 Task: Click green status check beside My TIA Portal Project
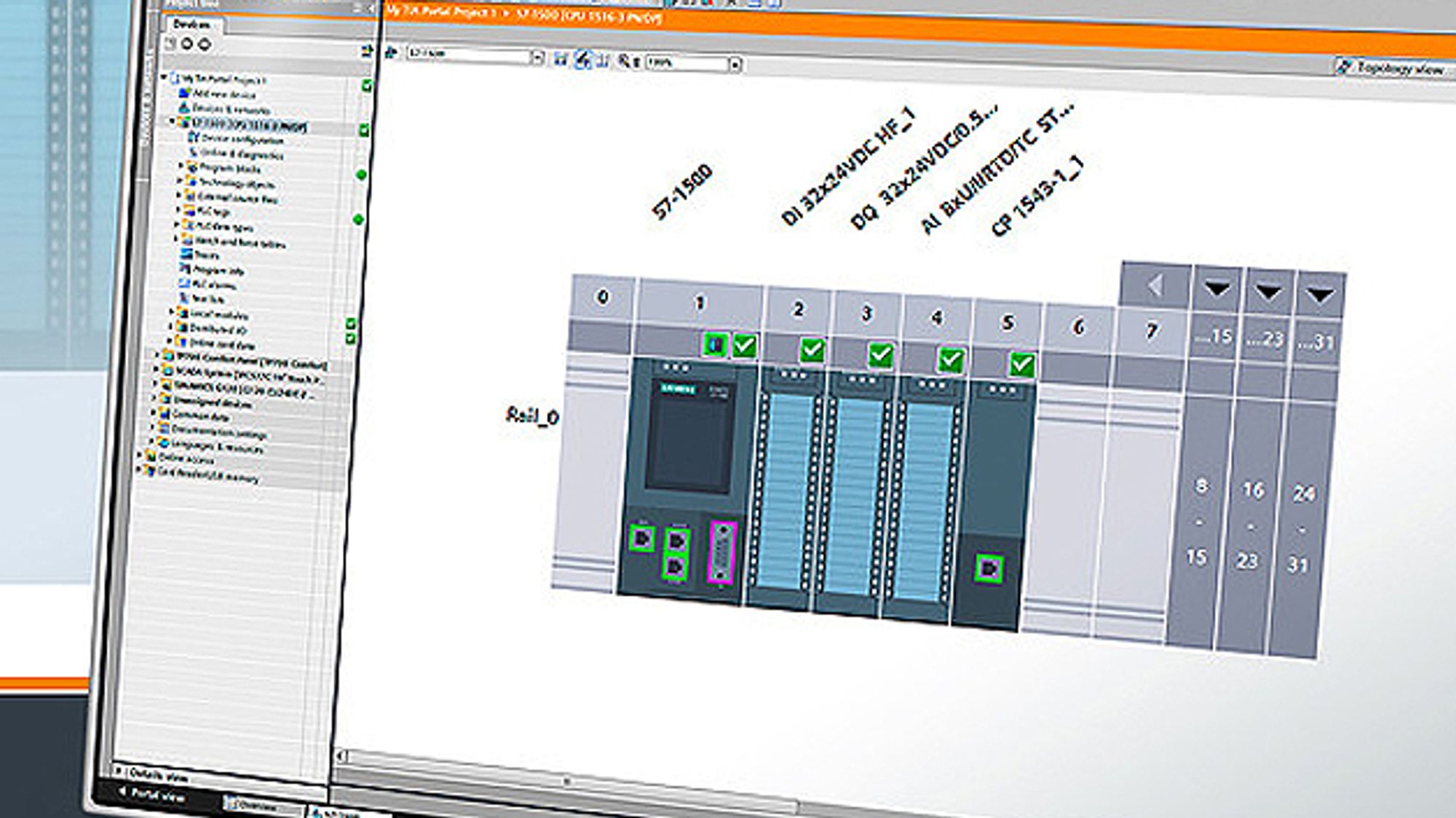click(x=367, y=85)
